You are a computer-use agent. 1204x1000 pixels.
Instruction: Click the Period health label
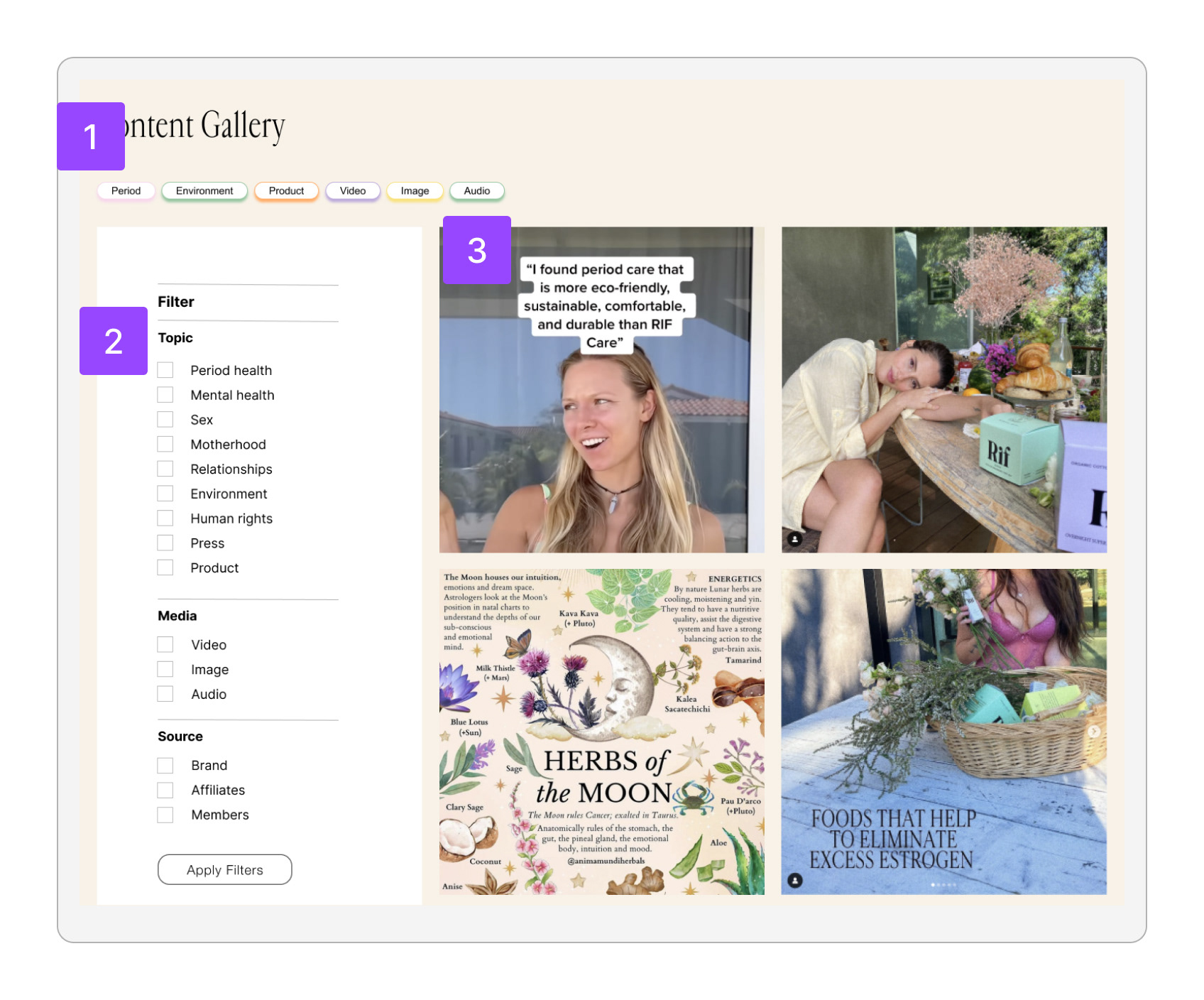click(x=231, y=371)
